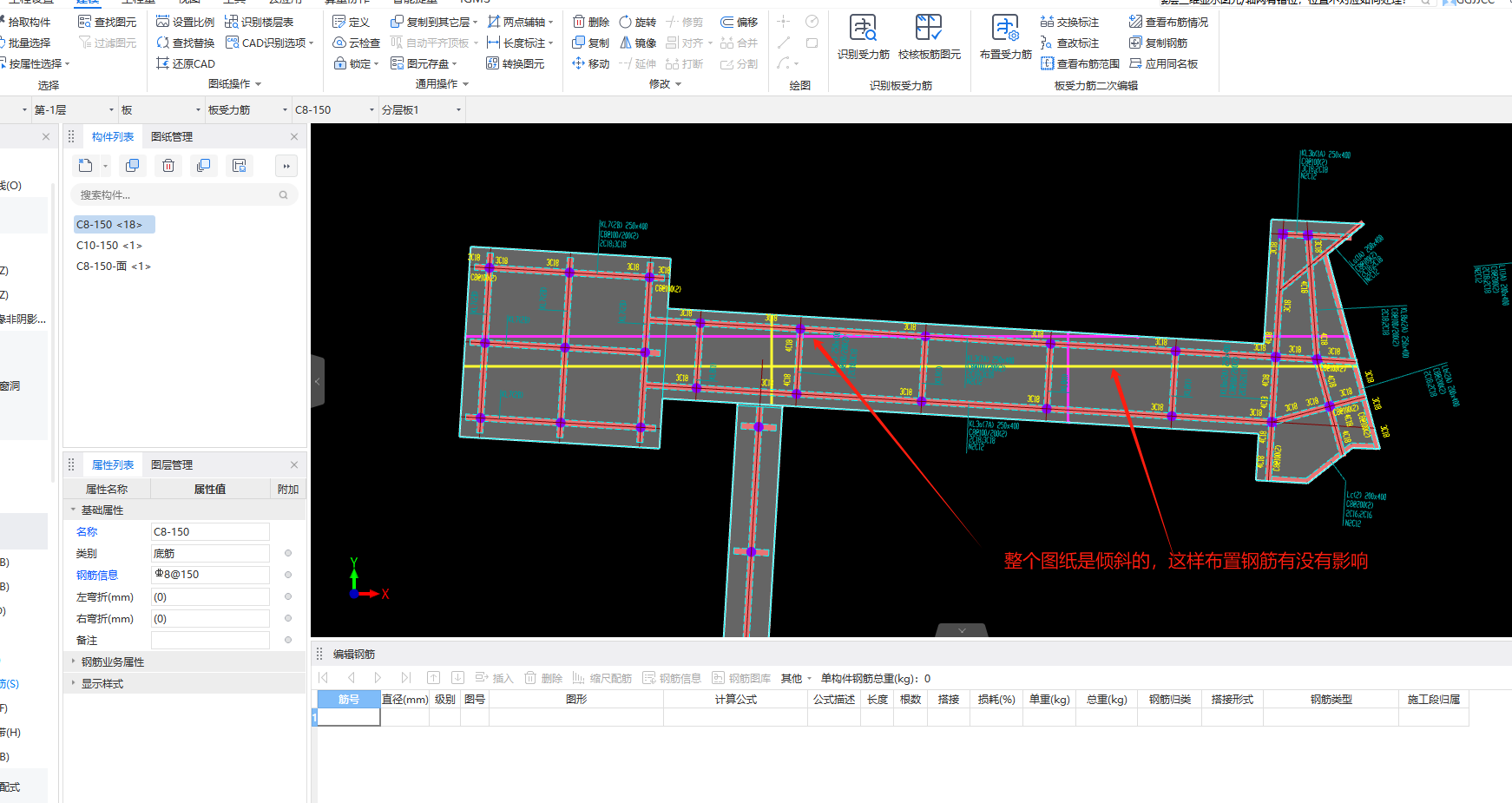Screen dimensions: 1512x803
Task: Click the 校核板筋图元 tool icon
Action: tap(929, 28)
